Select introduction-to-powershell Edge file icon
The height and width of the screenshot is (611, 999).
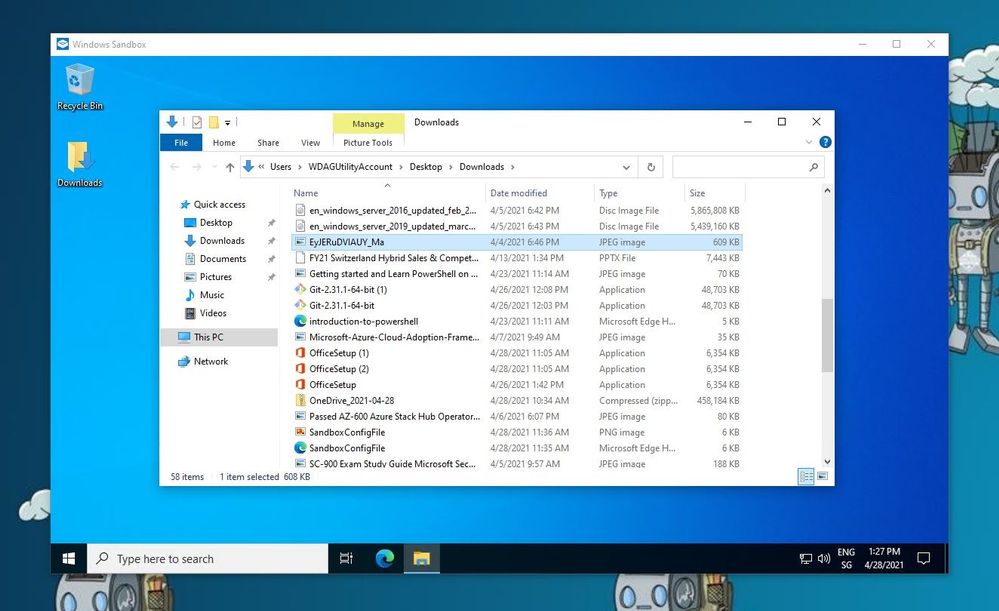300,321
